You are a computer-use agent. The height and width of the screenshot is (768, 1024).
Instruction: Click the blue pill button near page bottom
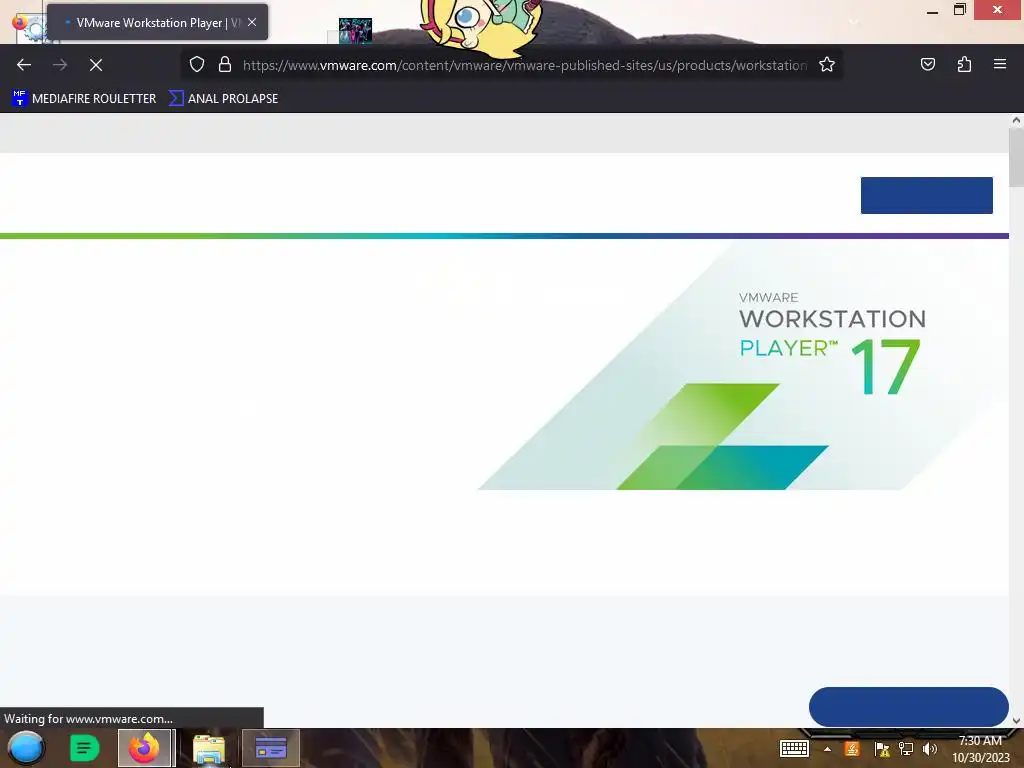(x=908, y=707)
